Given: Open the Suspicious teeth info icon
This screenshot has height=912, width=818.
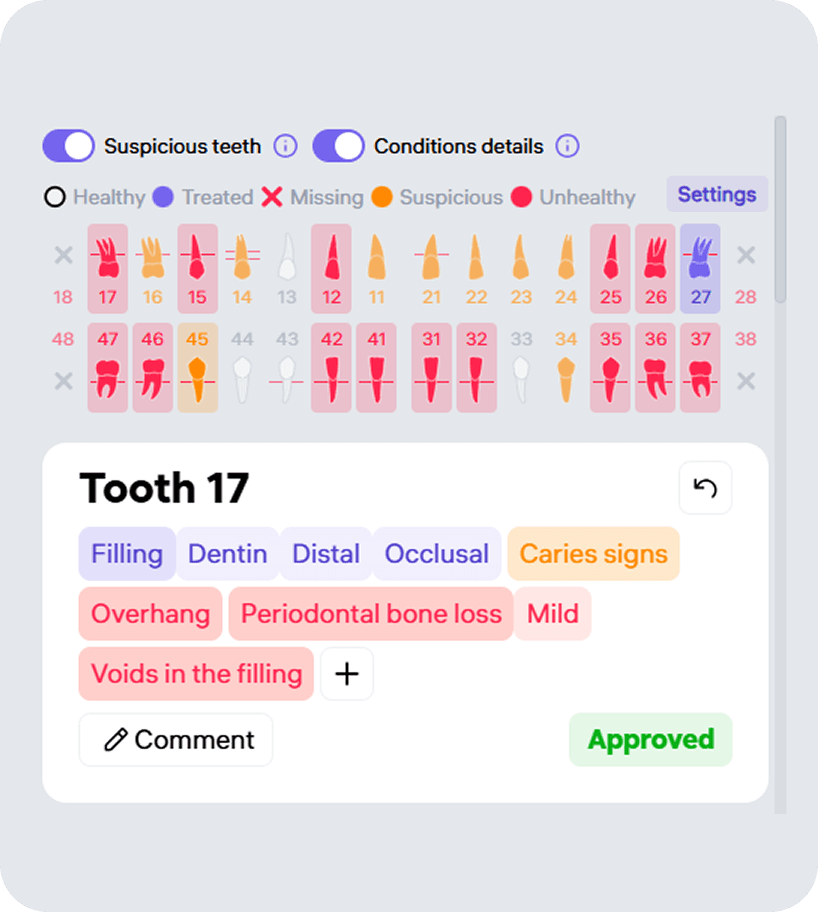Looking at the screenshot, I should click(x=286, y=146).
